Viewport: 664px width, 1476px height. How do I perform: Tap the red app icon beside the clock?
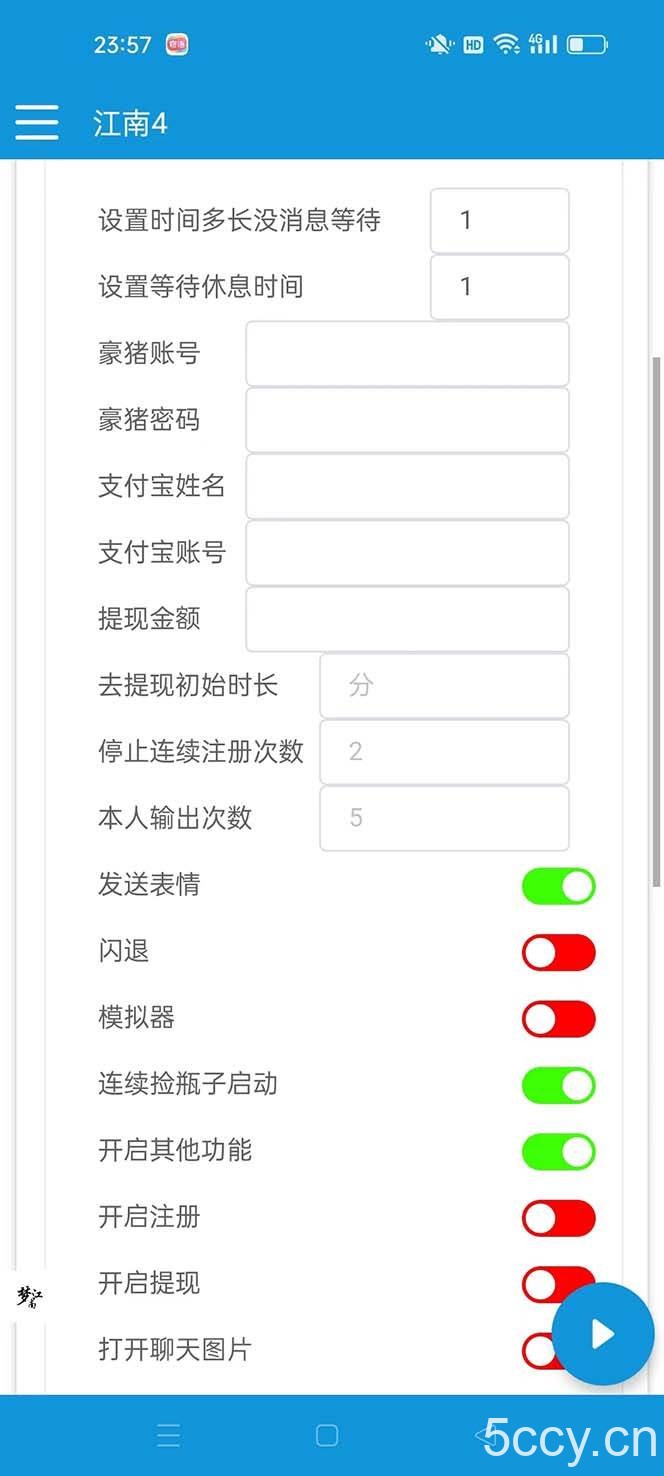(176, 45)
